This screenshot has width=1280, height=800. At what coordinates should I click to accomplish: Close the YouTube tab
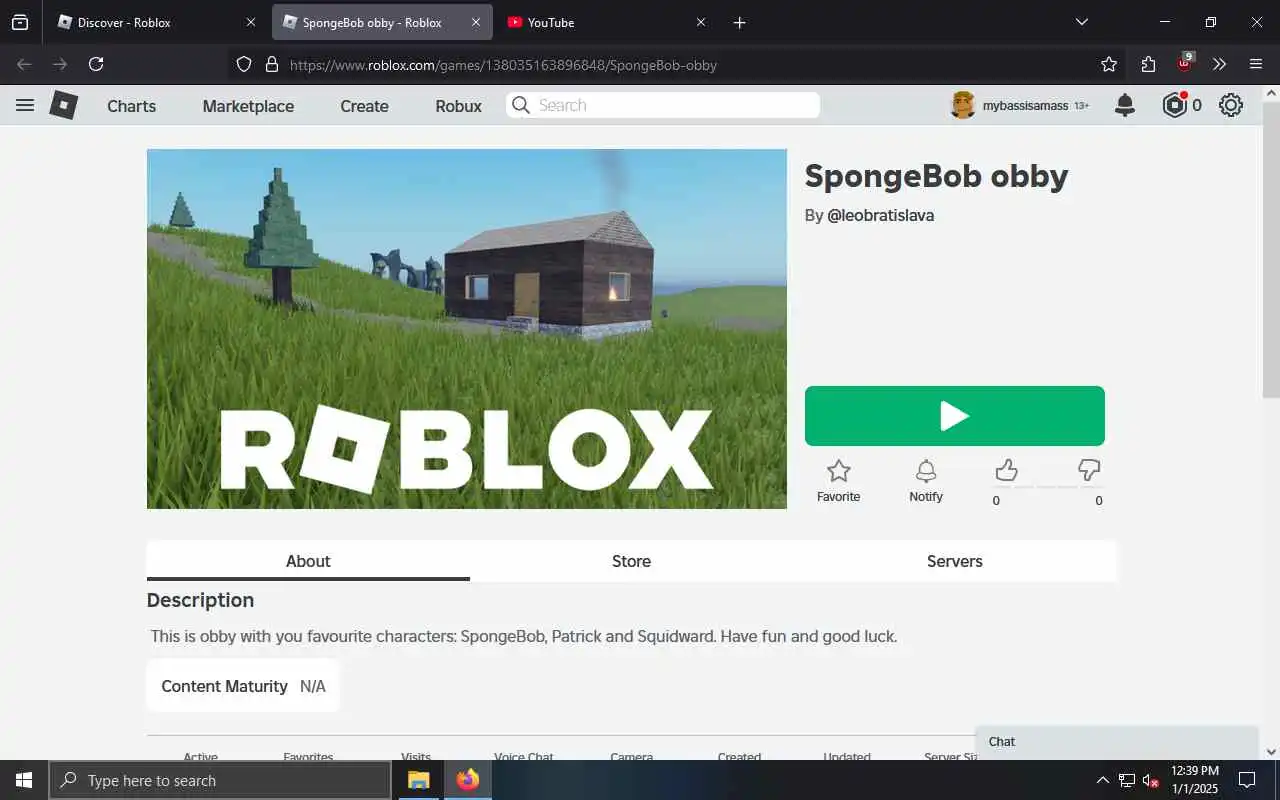(701, 22)
